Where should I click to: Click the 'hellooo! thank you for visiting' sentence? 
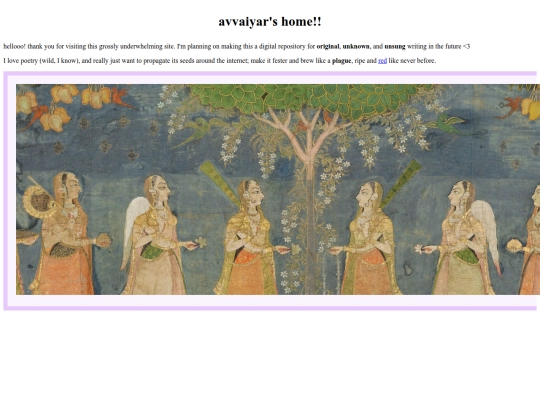coord(237,46)
